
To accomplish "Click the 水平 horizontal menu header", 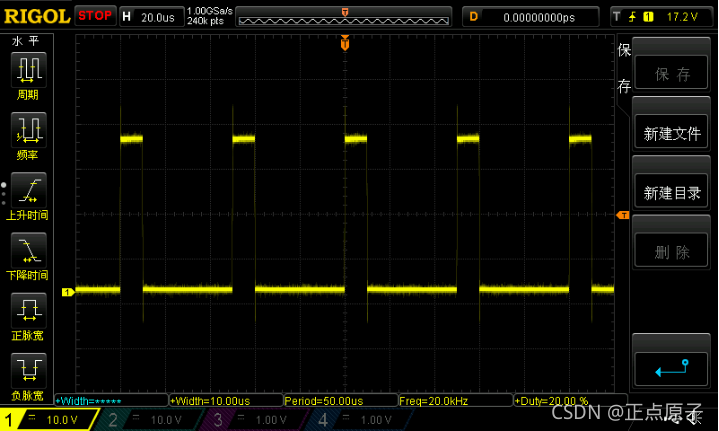I will [26, 41].
